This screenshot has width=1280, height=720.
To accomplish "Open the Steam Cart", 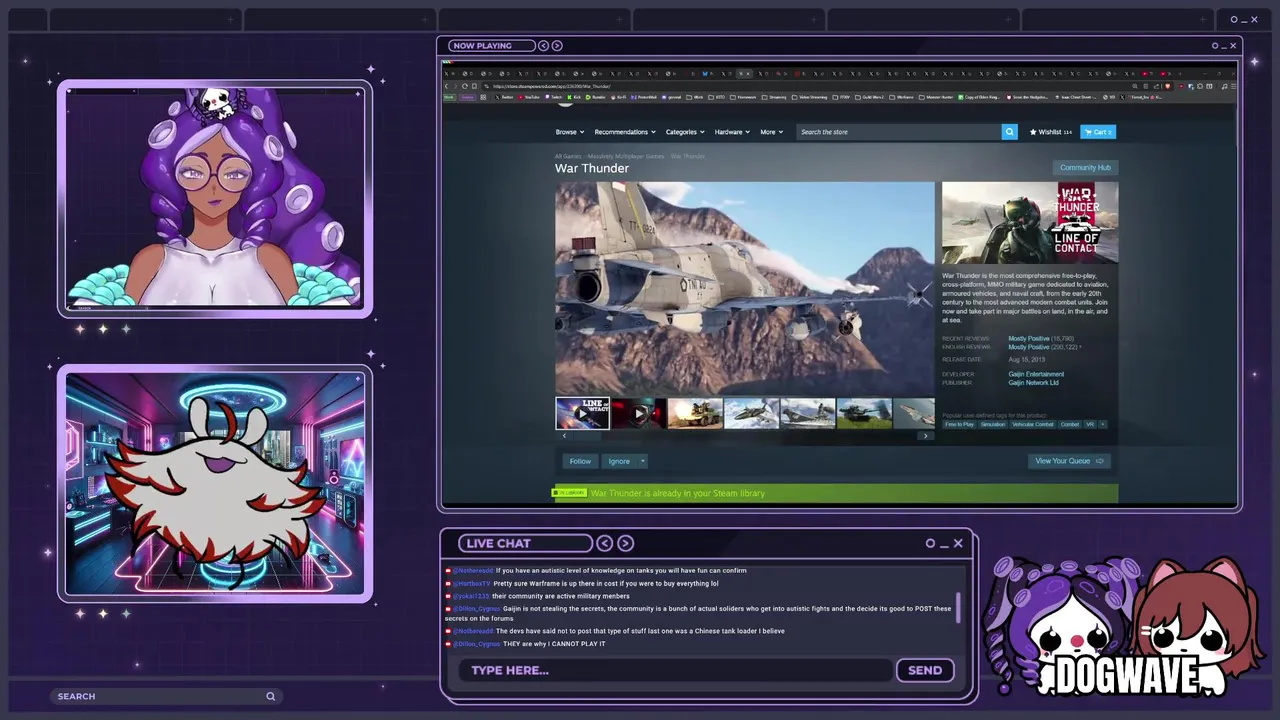I will coord(1098,132).
